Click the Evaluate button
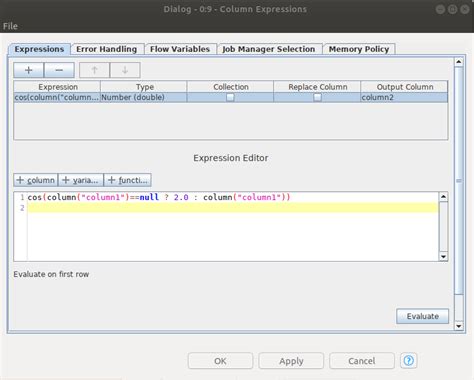Image resolution: width=474 pixels, height=380 pixels. pos(422,316)
